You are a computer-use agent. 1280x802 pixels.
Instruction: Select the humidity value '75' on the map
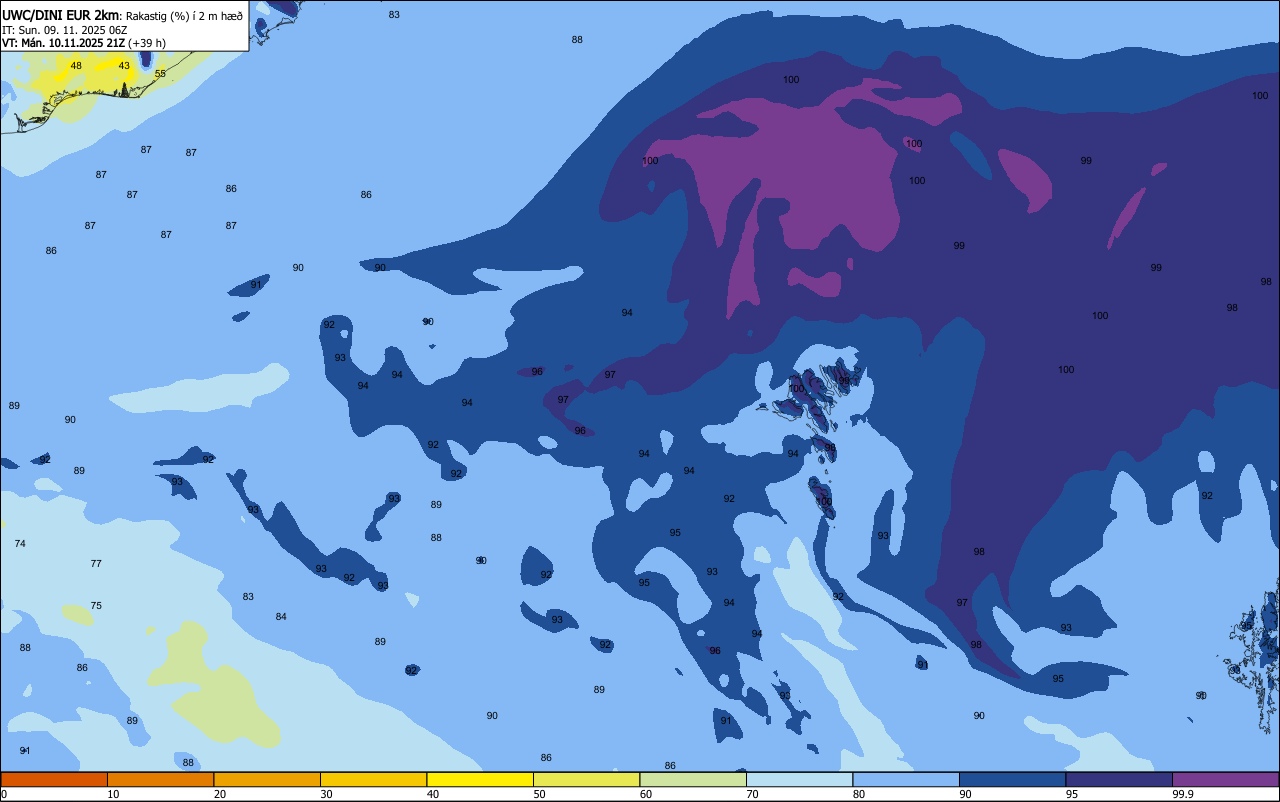point(96,606)
